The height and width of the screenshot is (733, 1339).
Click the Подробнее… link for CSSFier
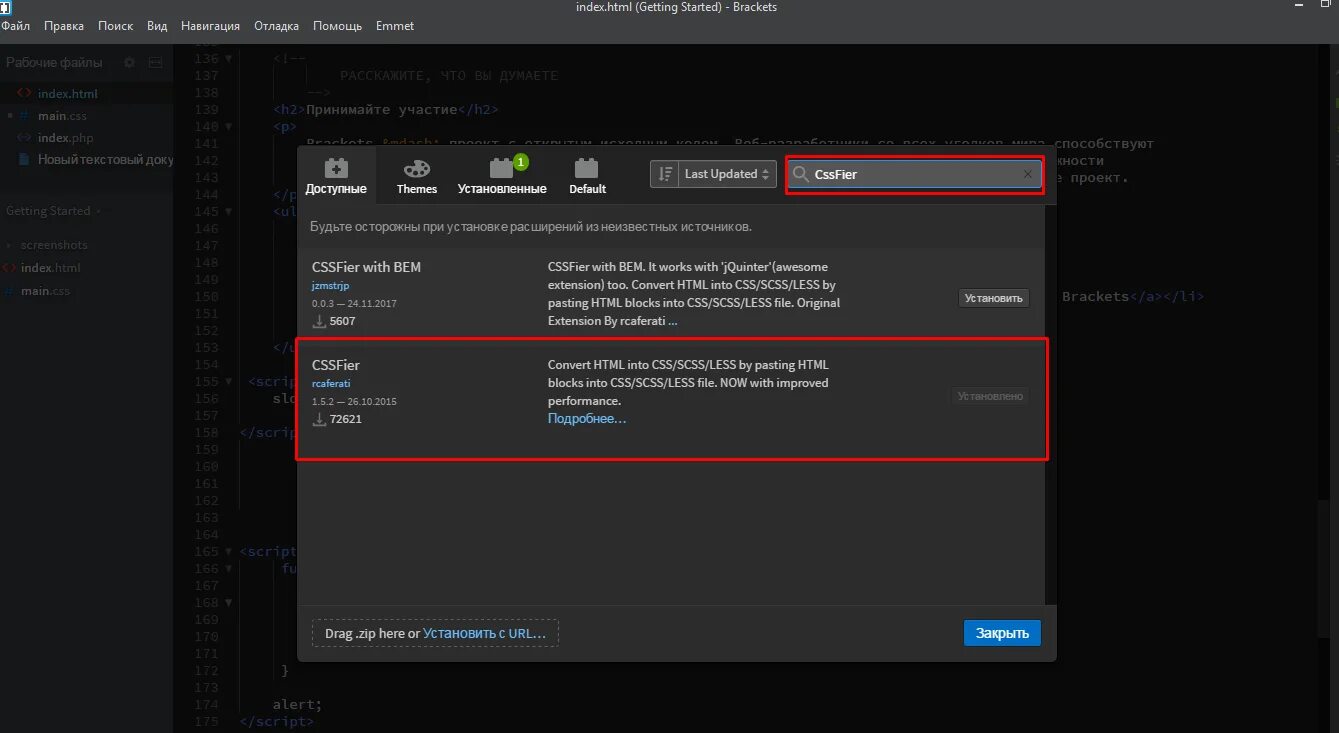click(587, 419)
